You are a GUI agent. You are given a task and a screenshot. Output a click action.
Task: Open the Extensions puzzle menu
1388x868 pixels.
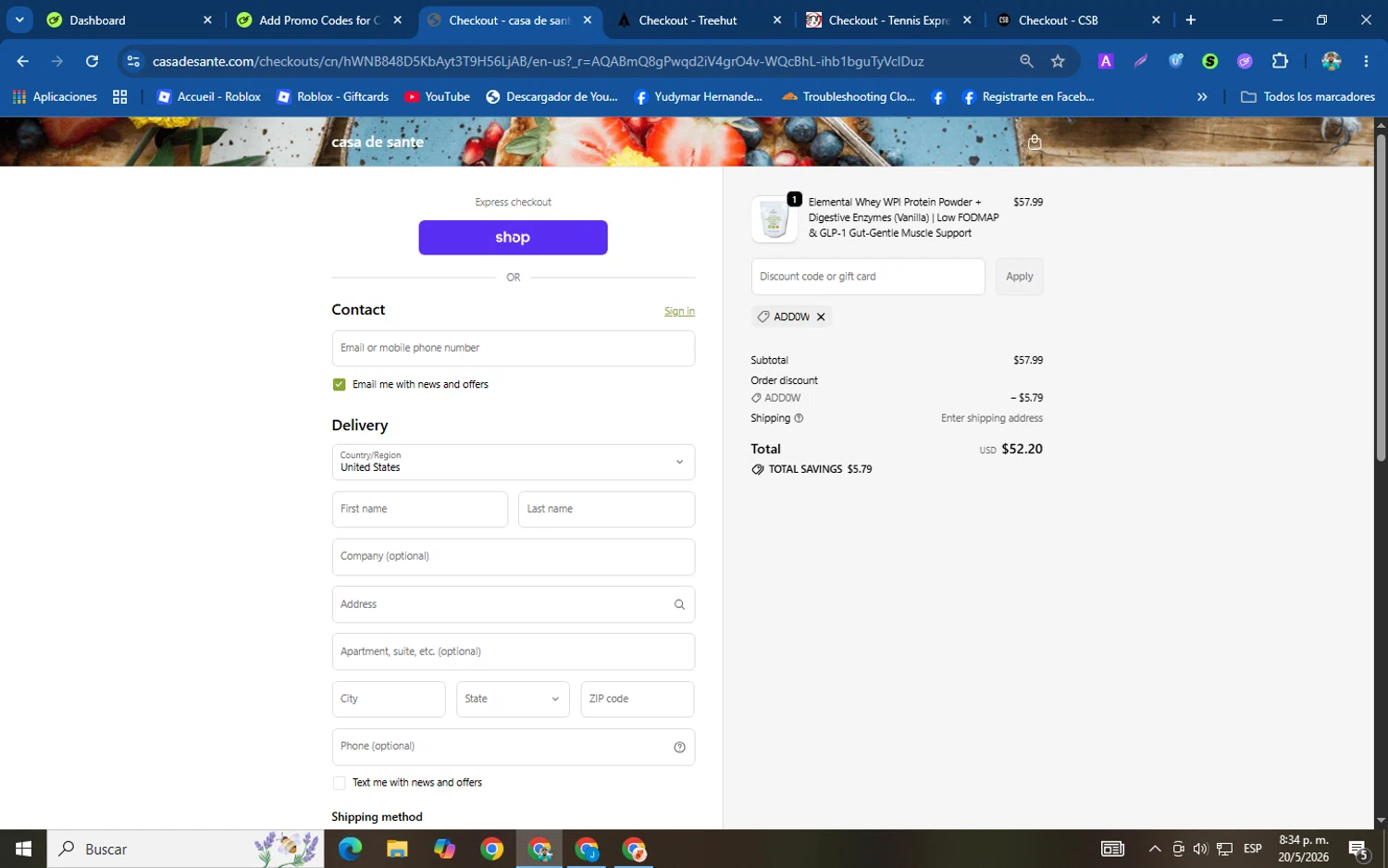point(1280,61)
